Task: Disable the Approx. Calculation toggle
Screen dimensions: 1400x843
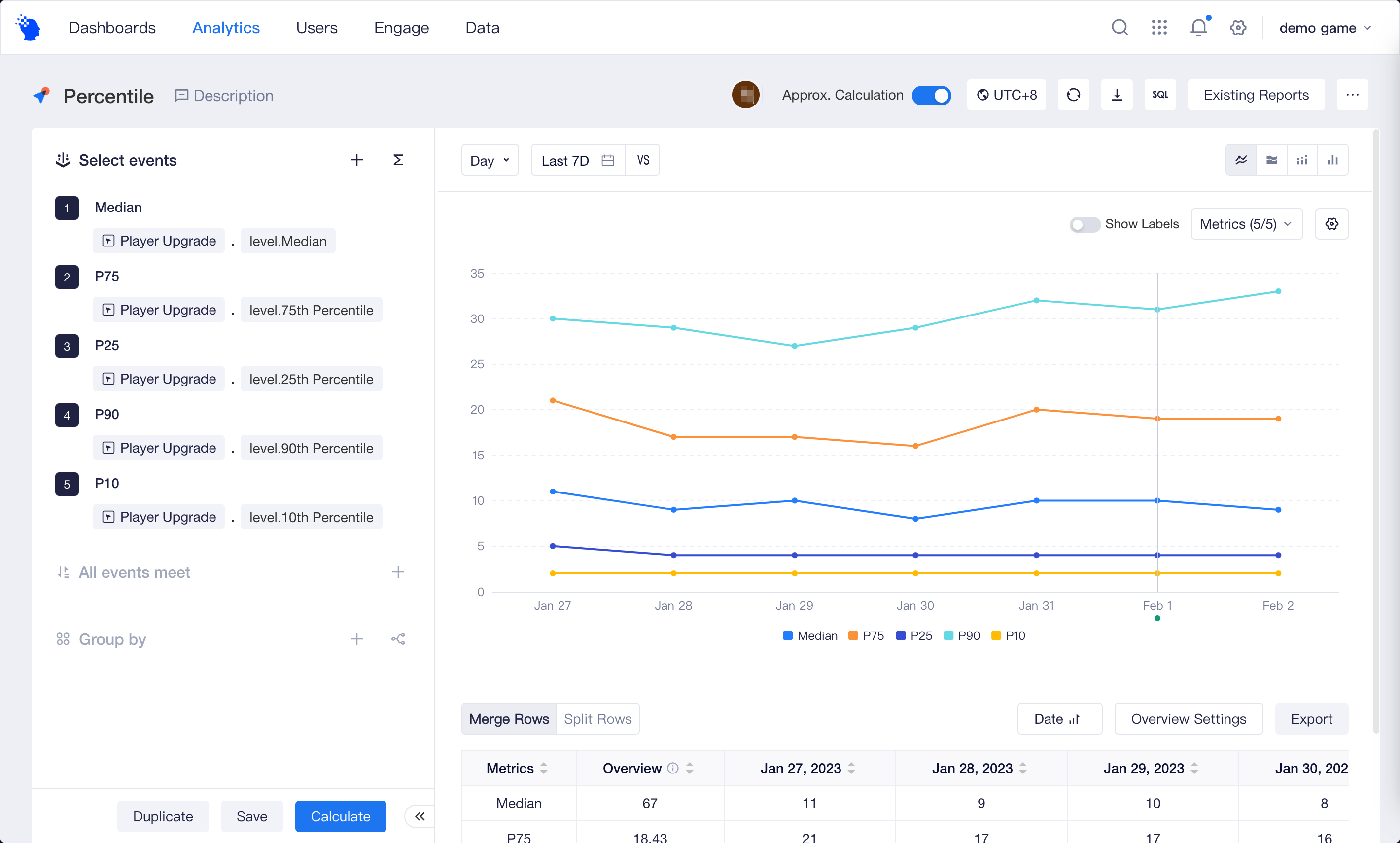Action: coord(931,95)
